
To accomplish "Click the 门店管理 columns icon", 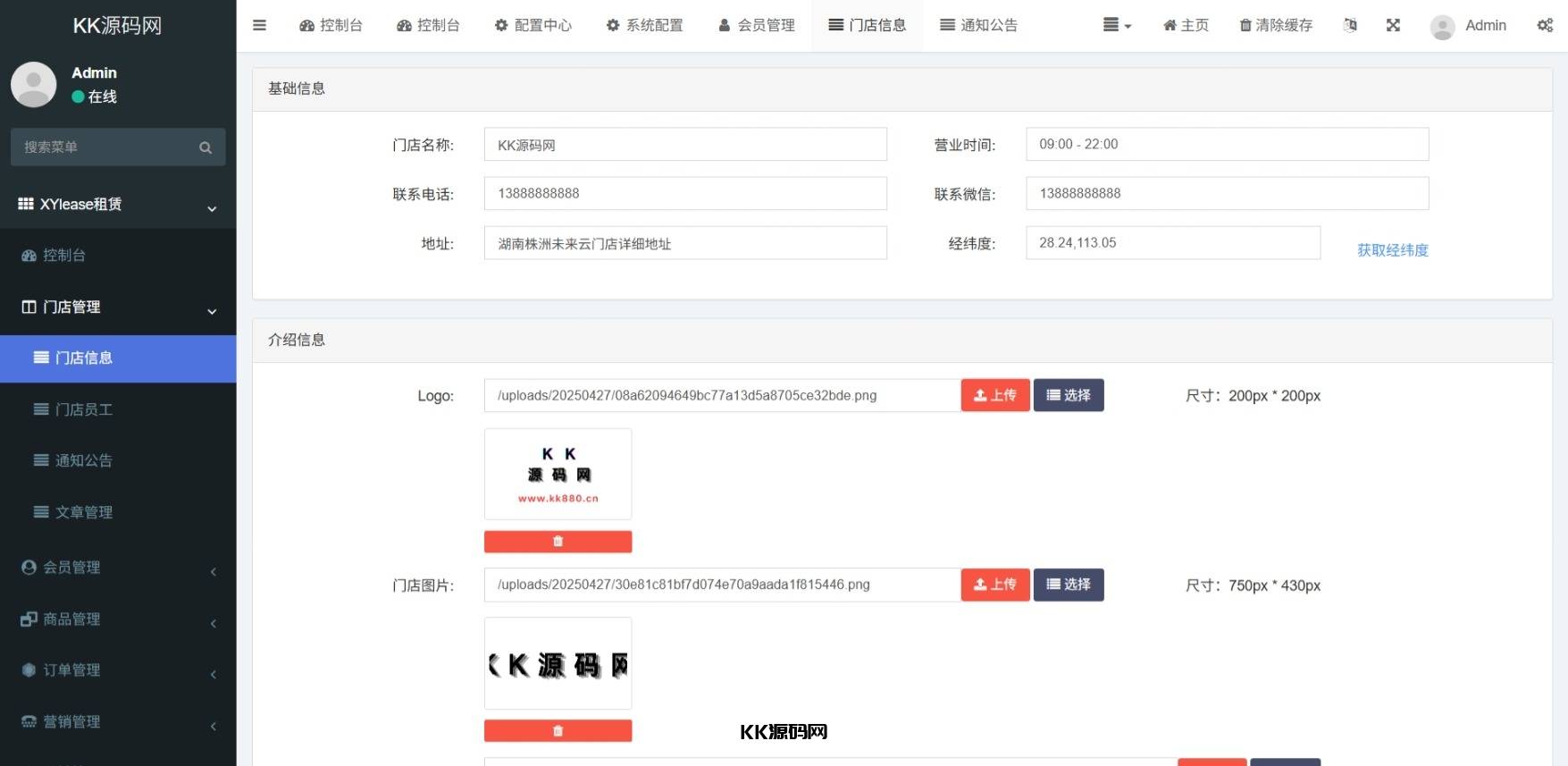I will 29,307.
